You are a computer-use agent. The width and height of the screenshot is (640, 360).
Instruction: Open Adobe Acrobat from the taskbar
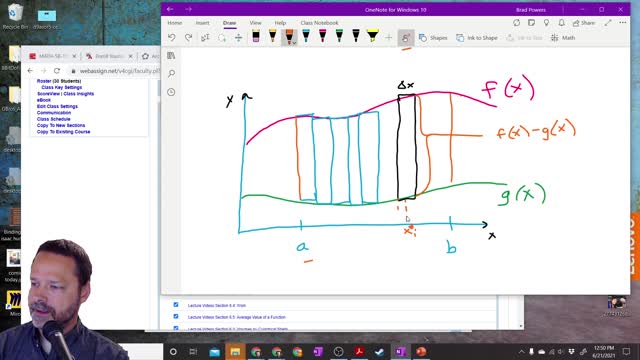pos(359,351)
